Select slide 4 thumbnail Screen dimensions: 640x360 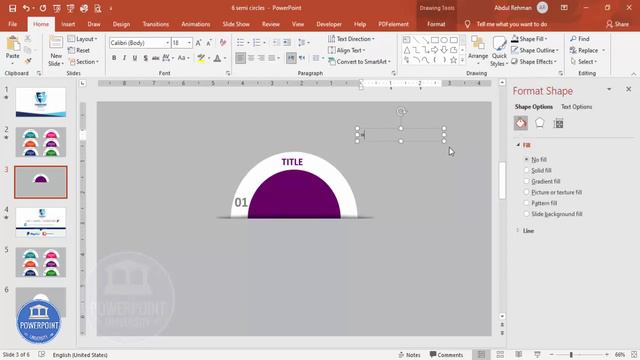(41, 222)
